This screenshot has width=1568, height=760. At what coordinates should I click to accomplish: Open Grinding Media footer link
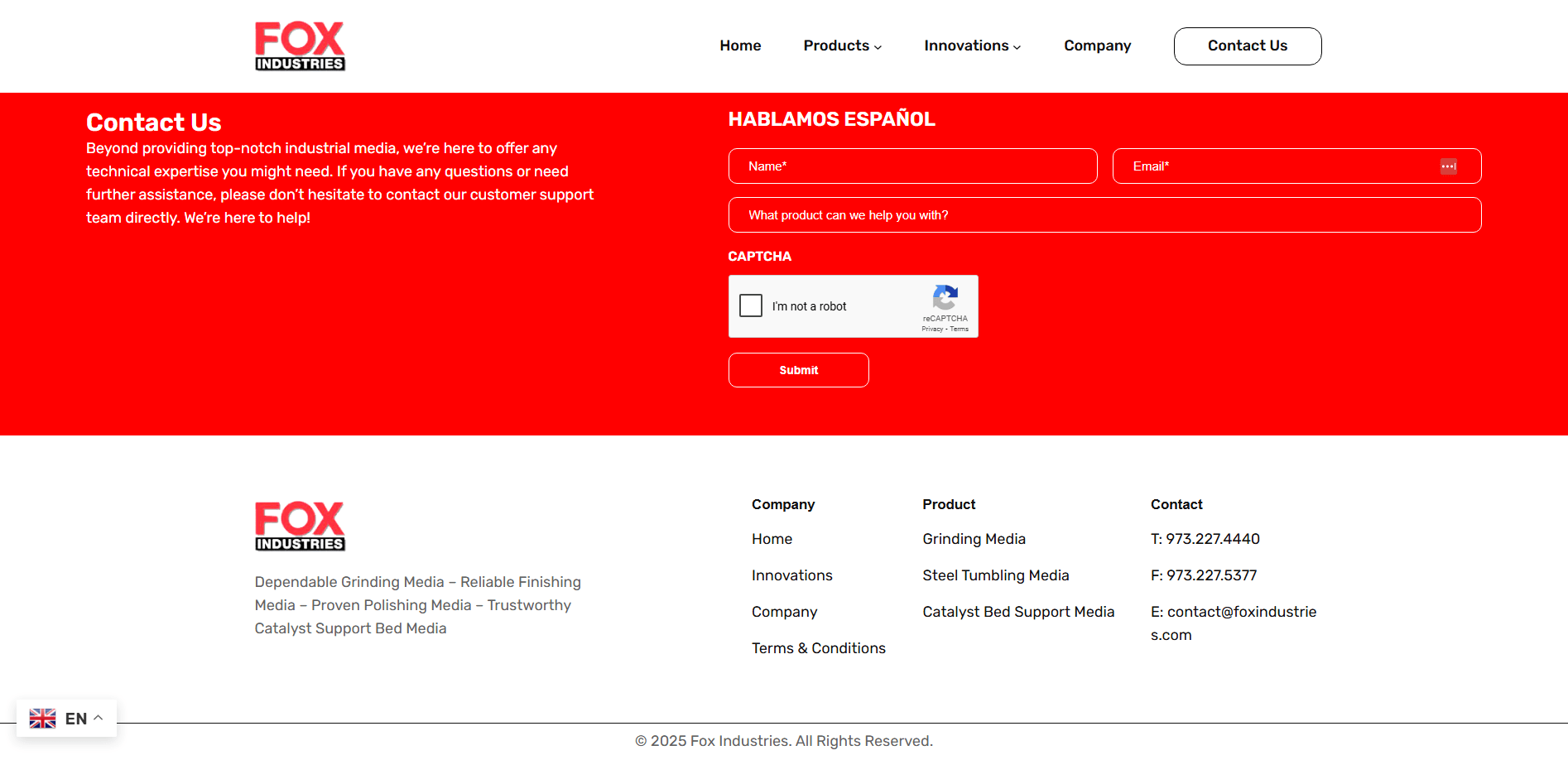click(974, 539)
